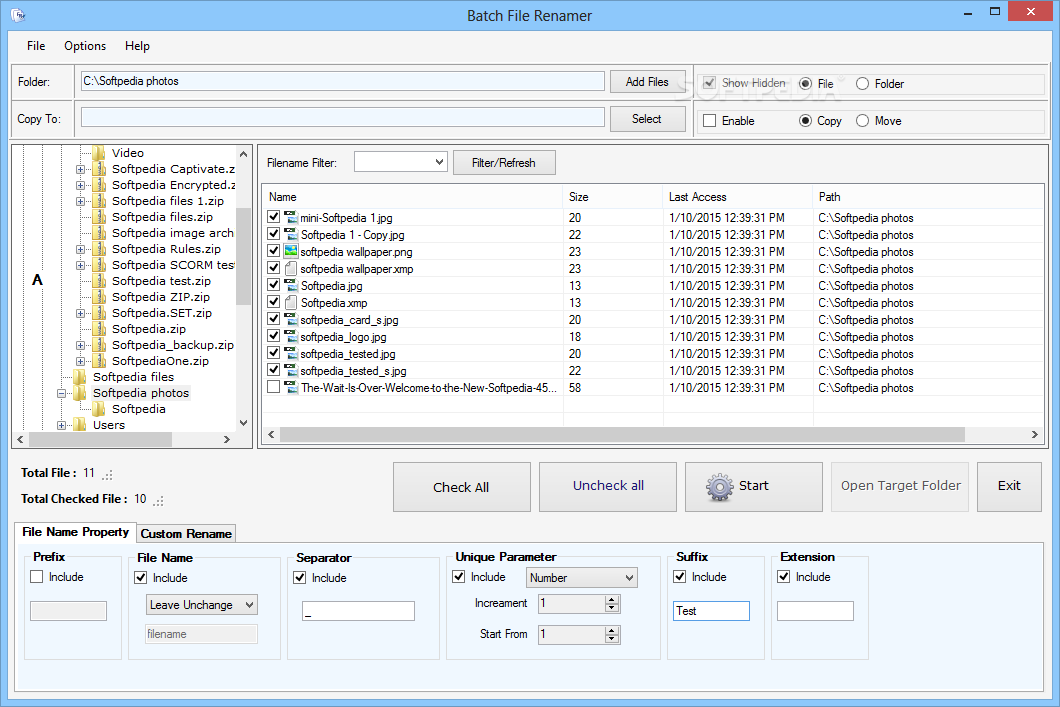
Task: Click the Select button for Copy To
Action: 647,119
